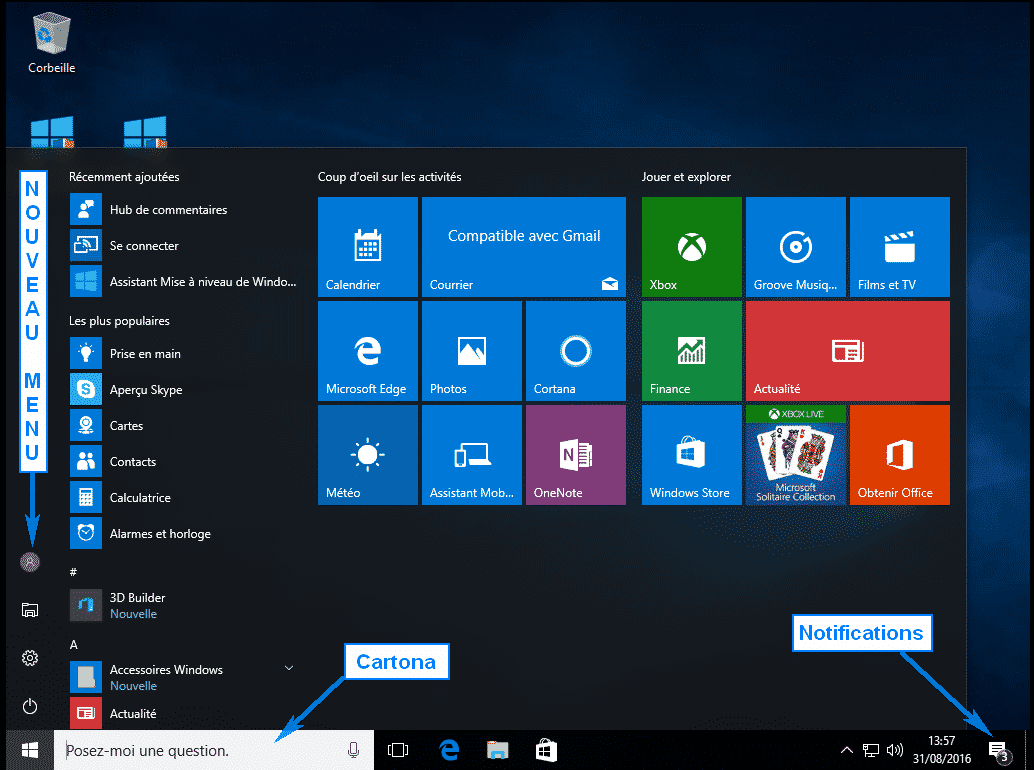The width and height of the screenshot is (1034, 770).
Task: Click the user account avatar icon
Action: click(x=30, y=562)
